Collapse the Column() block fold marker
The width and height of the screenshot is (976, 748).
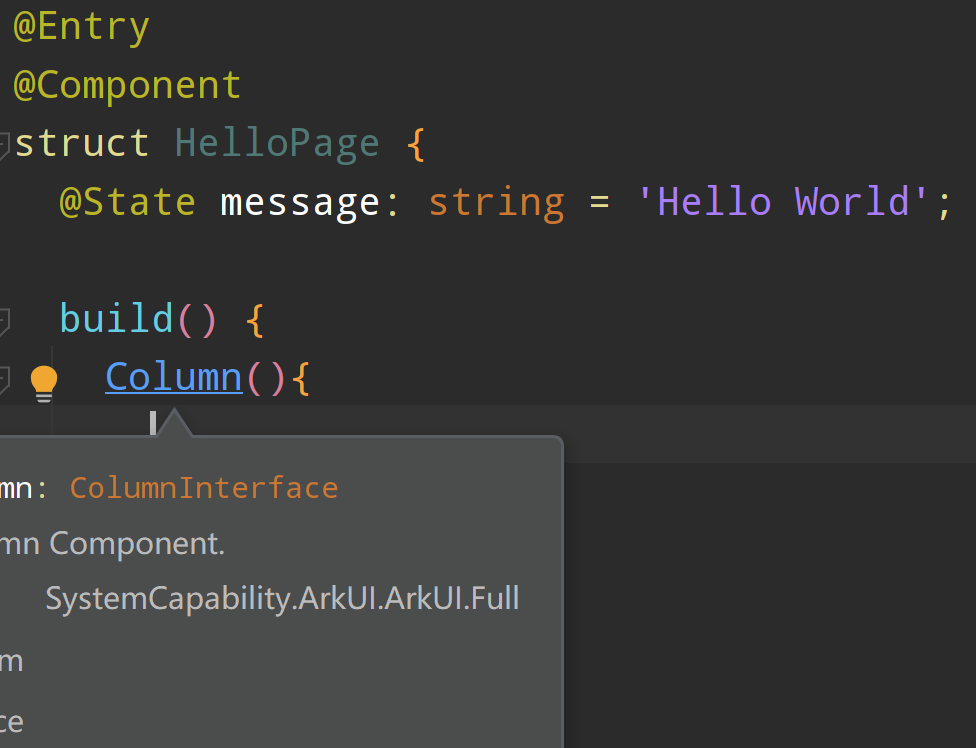click(x=3, y=380)
